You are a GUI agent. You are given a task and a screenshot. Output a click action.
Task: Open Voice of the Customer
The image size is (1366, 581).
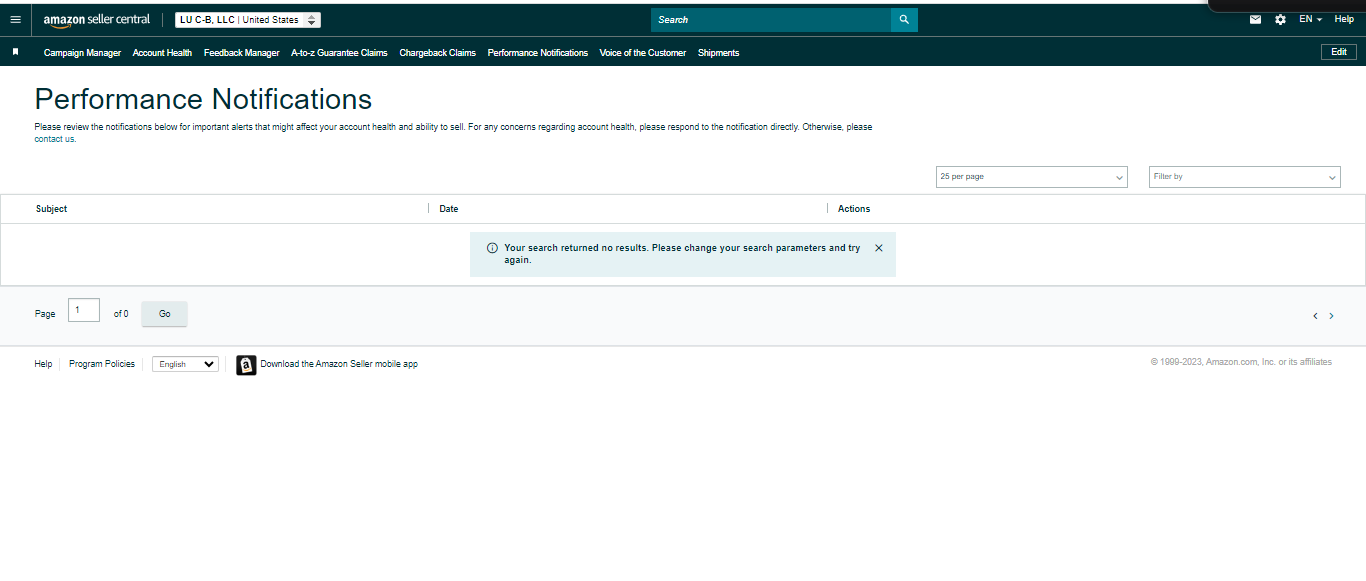point(643,53)
